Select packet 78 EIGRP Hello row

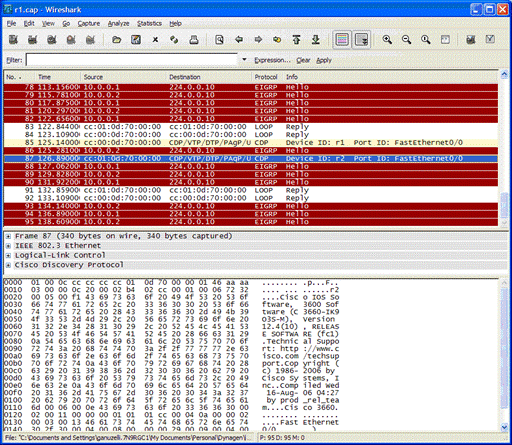251,87
